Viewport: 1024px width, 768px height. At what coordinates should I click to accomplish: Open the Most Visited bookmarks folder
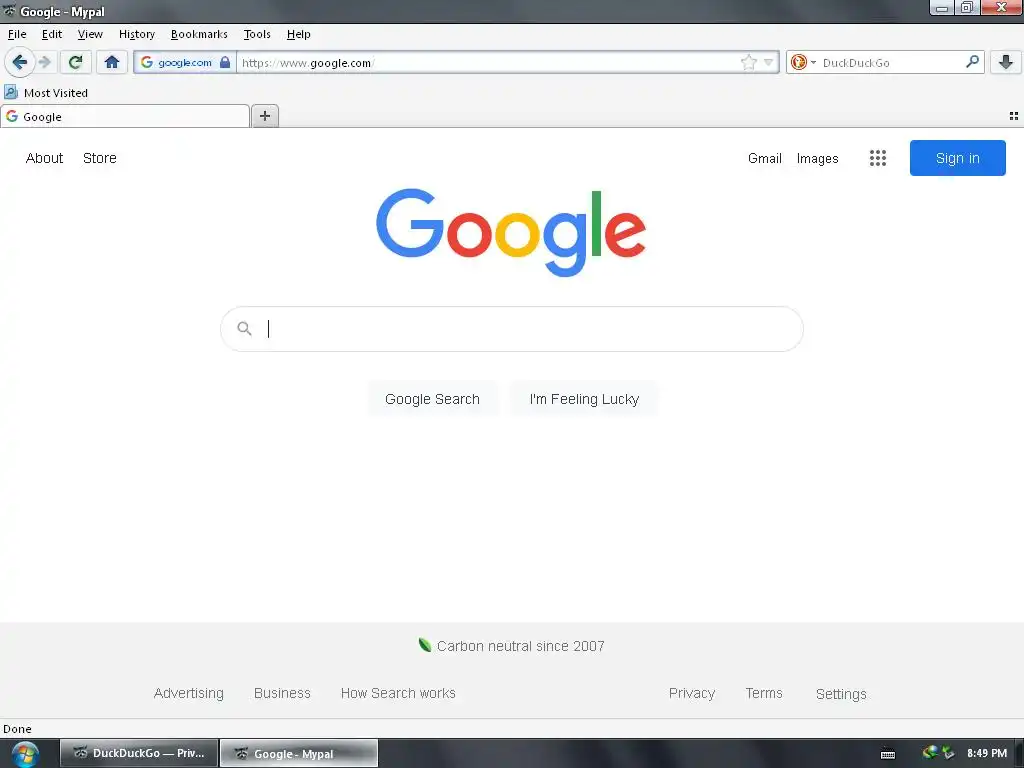[x=46, y=93]
